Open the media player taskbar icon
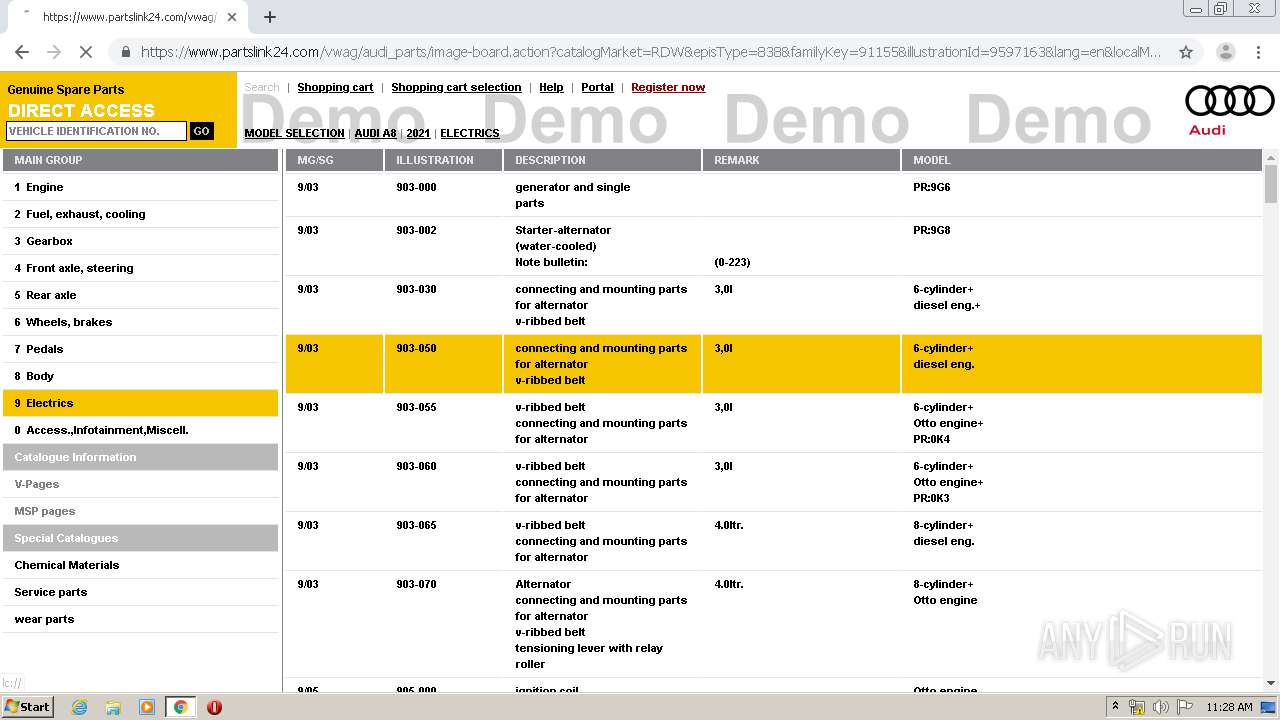The width and height of the screenshot is (1280, 720). coord(146,707)
